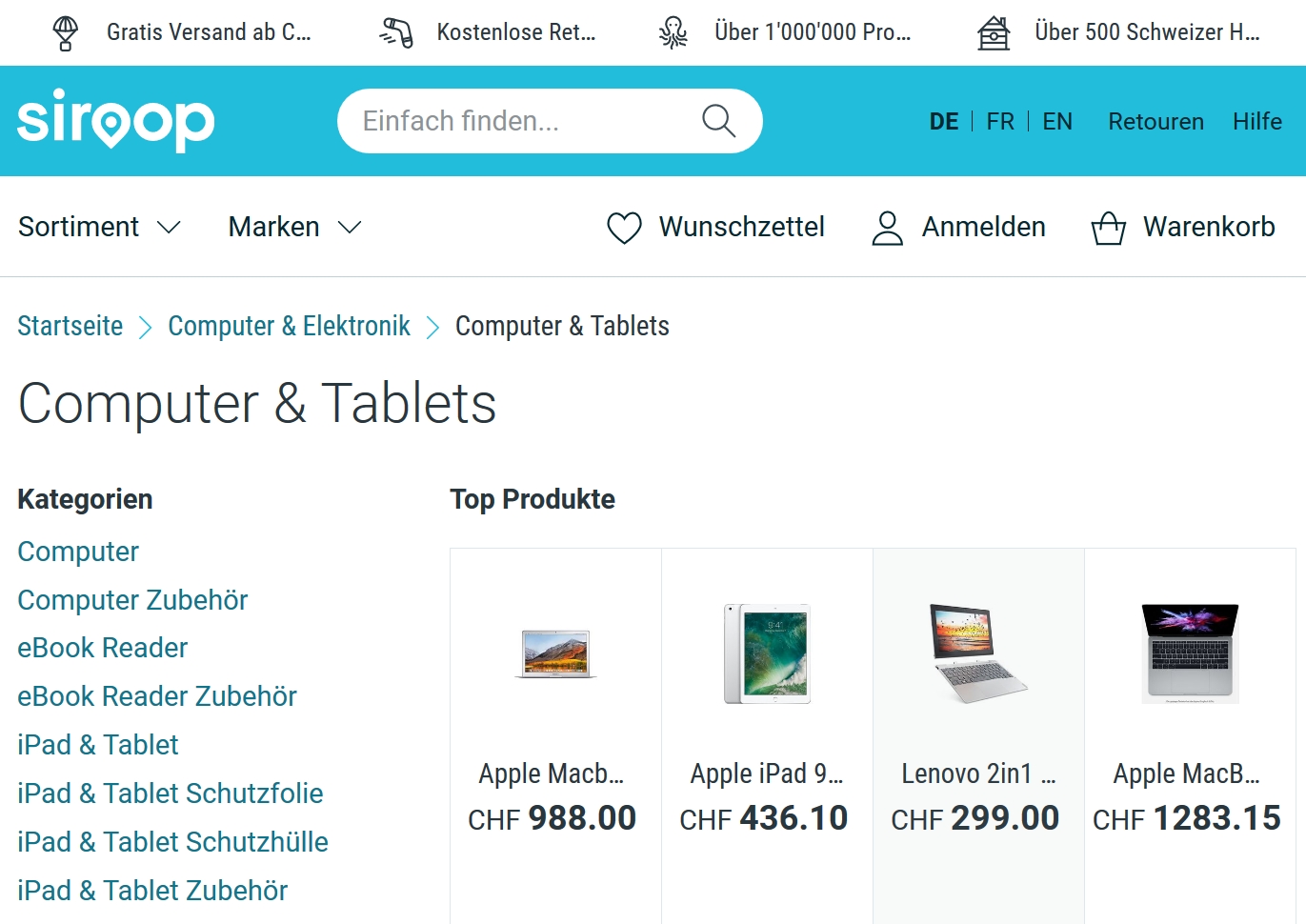The width and height of the screenshot is (1306, 924).
Task: Switch language to FR
Action: point(1000,121)
